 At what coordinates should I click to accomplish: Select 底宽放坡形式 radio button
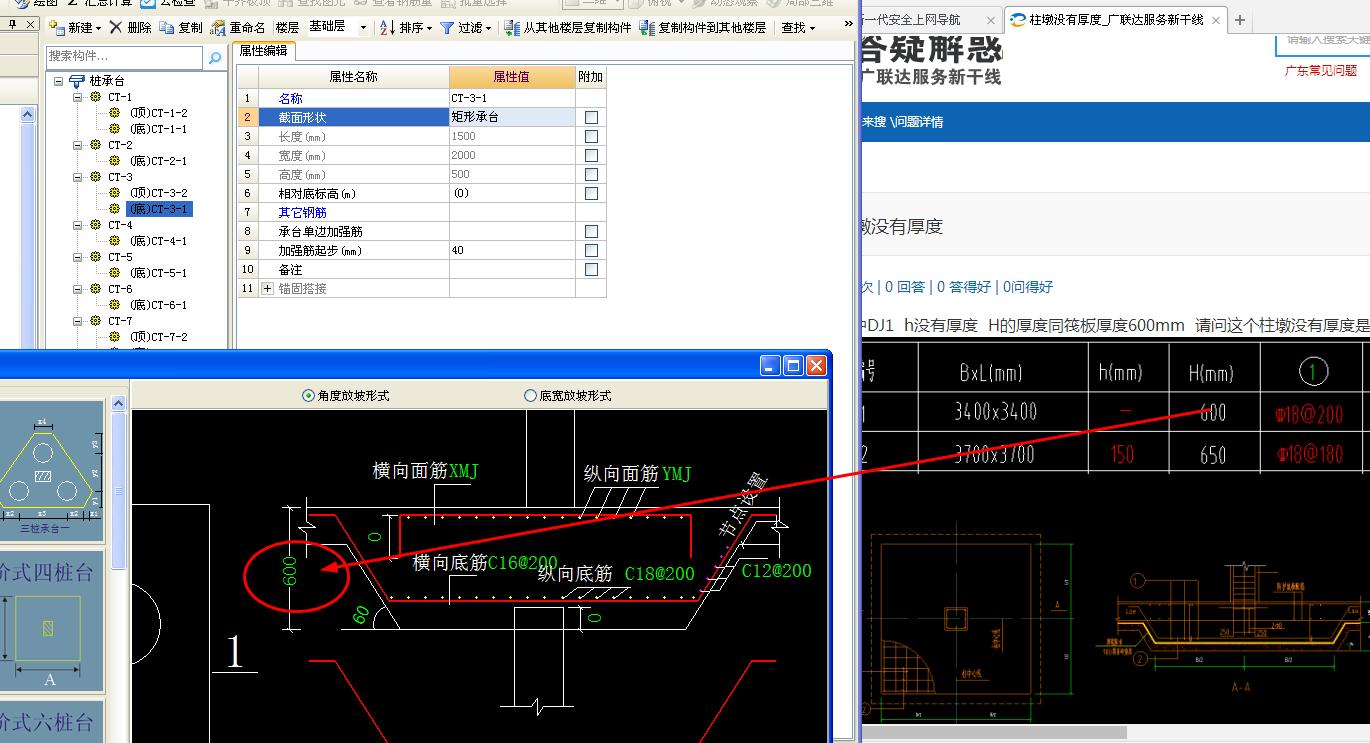coord(531,396)
